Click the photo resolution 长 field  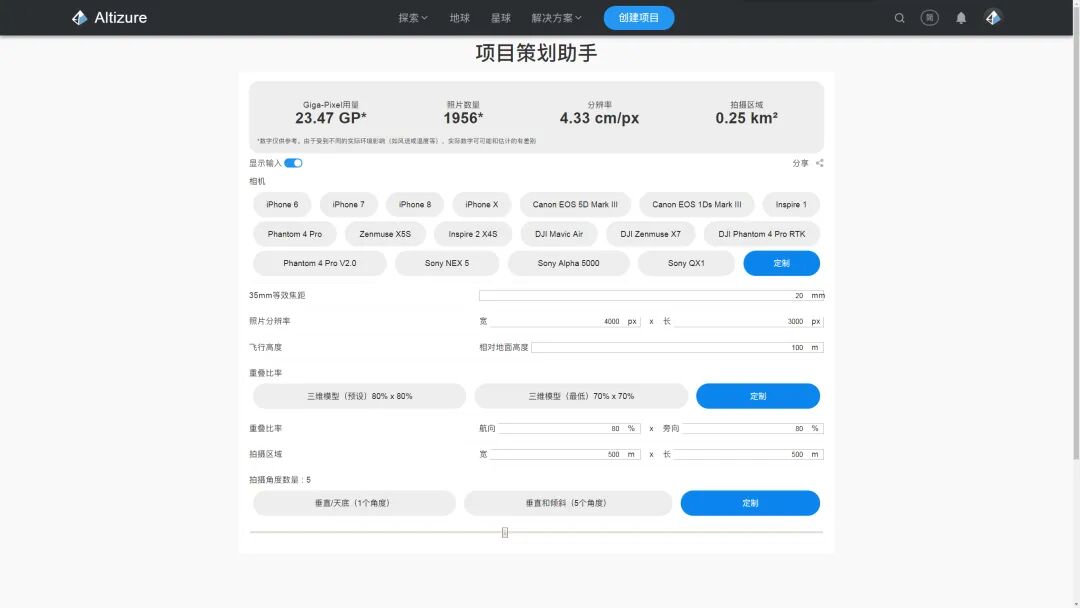pos(748,322)
